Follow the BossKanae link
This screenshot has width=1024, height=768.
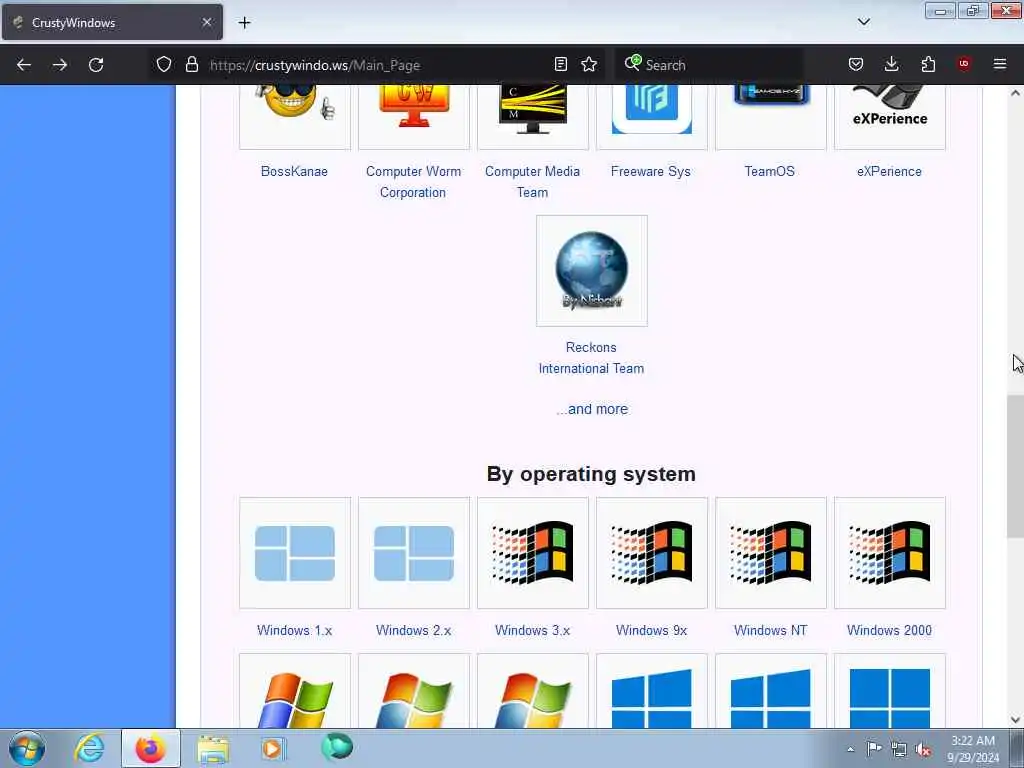point(294,171)
